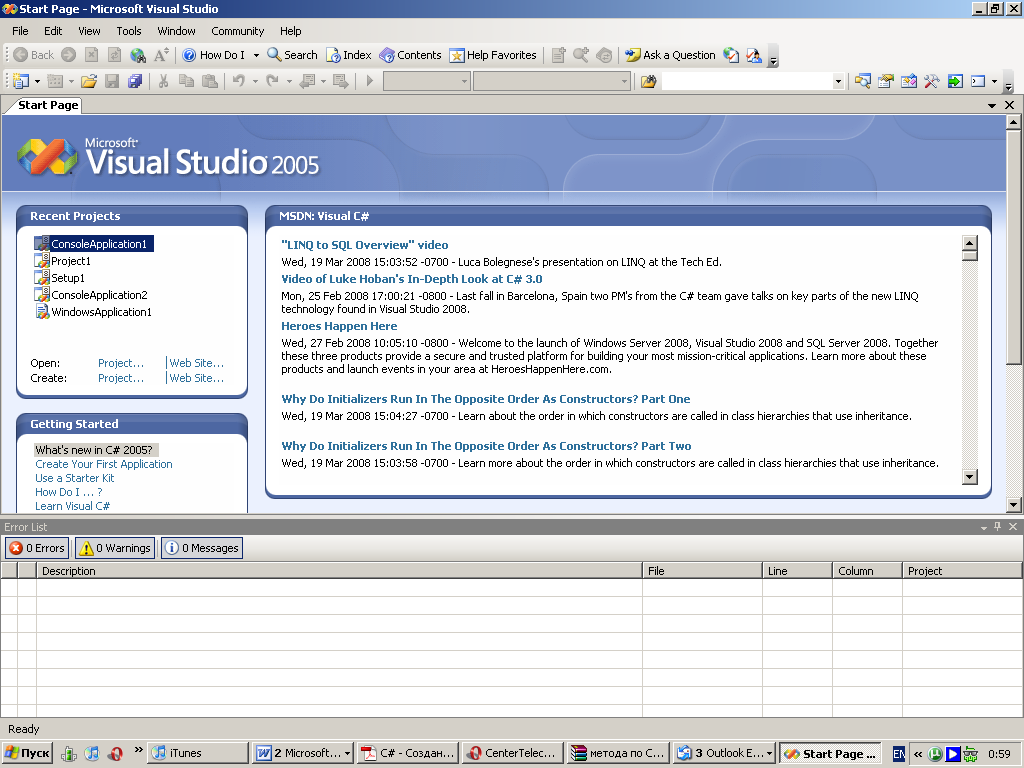This screenshot has width=1024, height=768.
Task: Click Start Page vertical scrollbar thumb
Action: [x=1014, y=247]
